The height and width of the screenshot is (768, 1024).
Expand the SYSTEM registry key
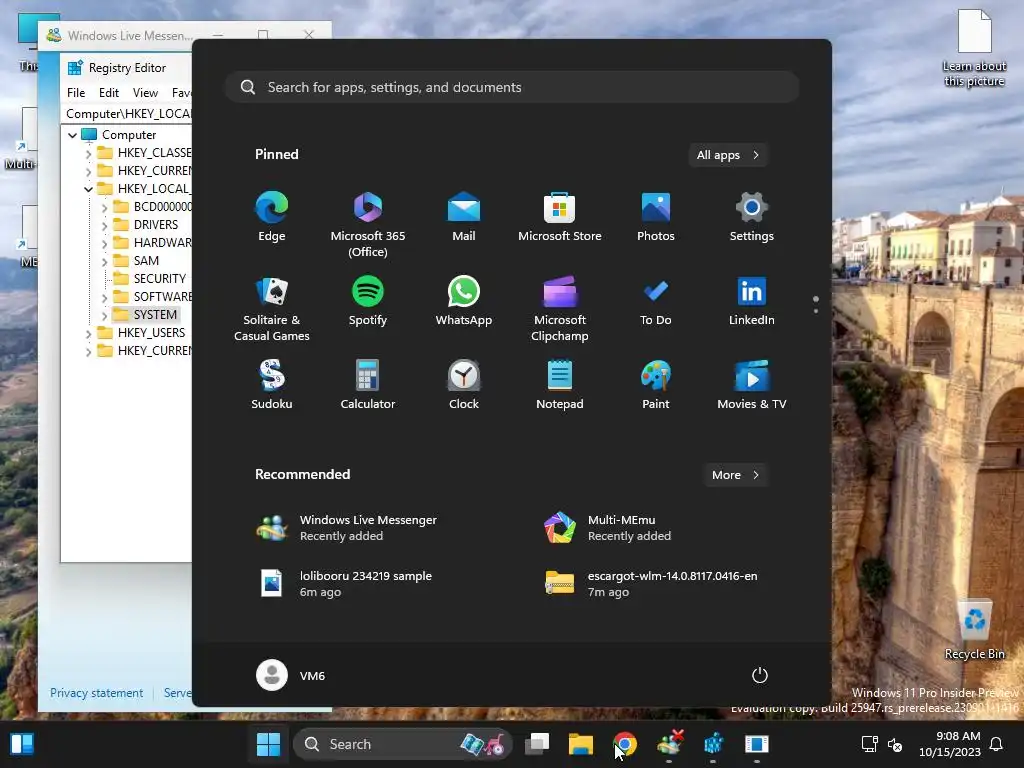pos(104,315)
